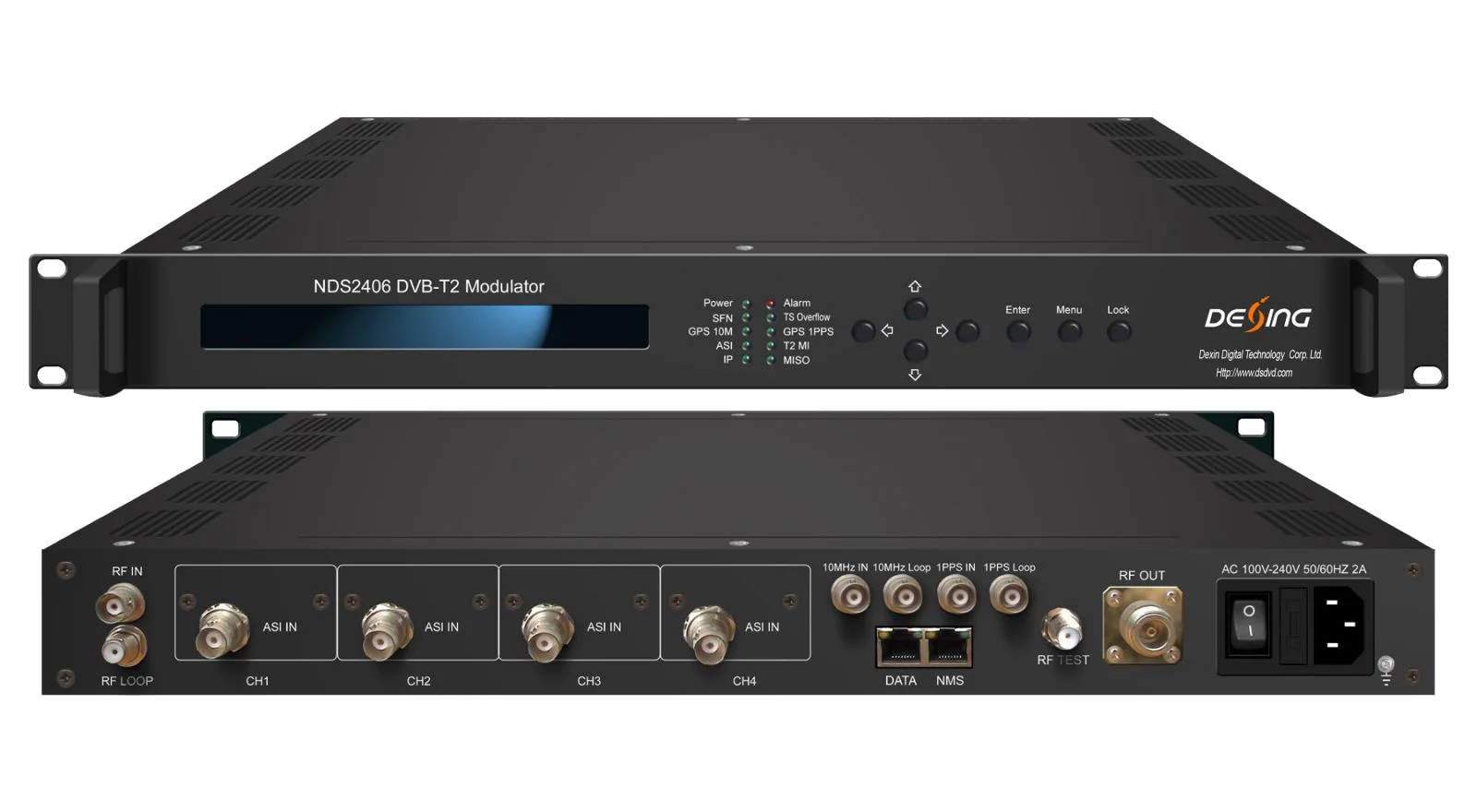This screenshot has height=812, width=1477.
Task: Select the CH1 ASI IN BNC connector
Action: click(x=222, y=632)
